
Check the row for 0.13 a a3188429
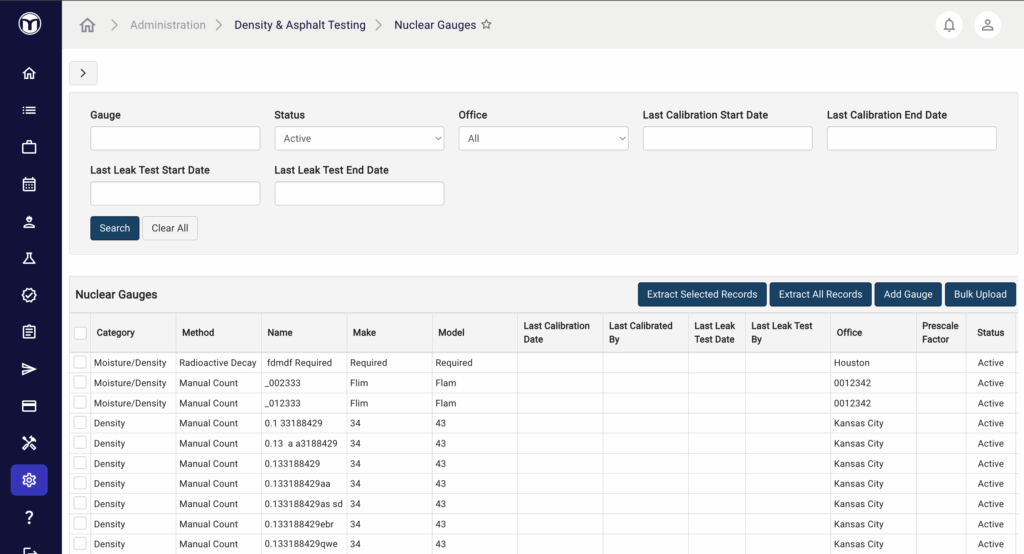(80, 443)
